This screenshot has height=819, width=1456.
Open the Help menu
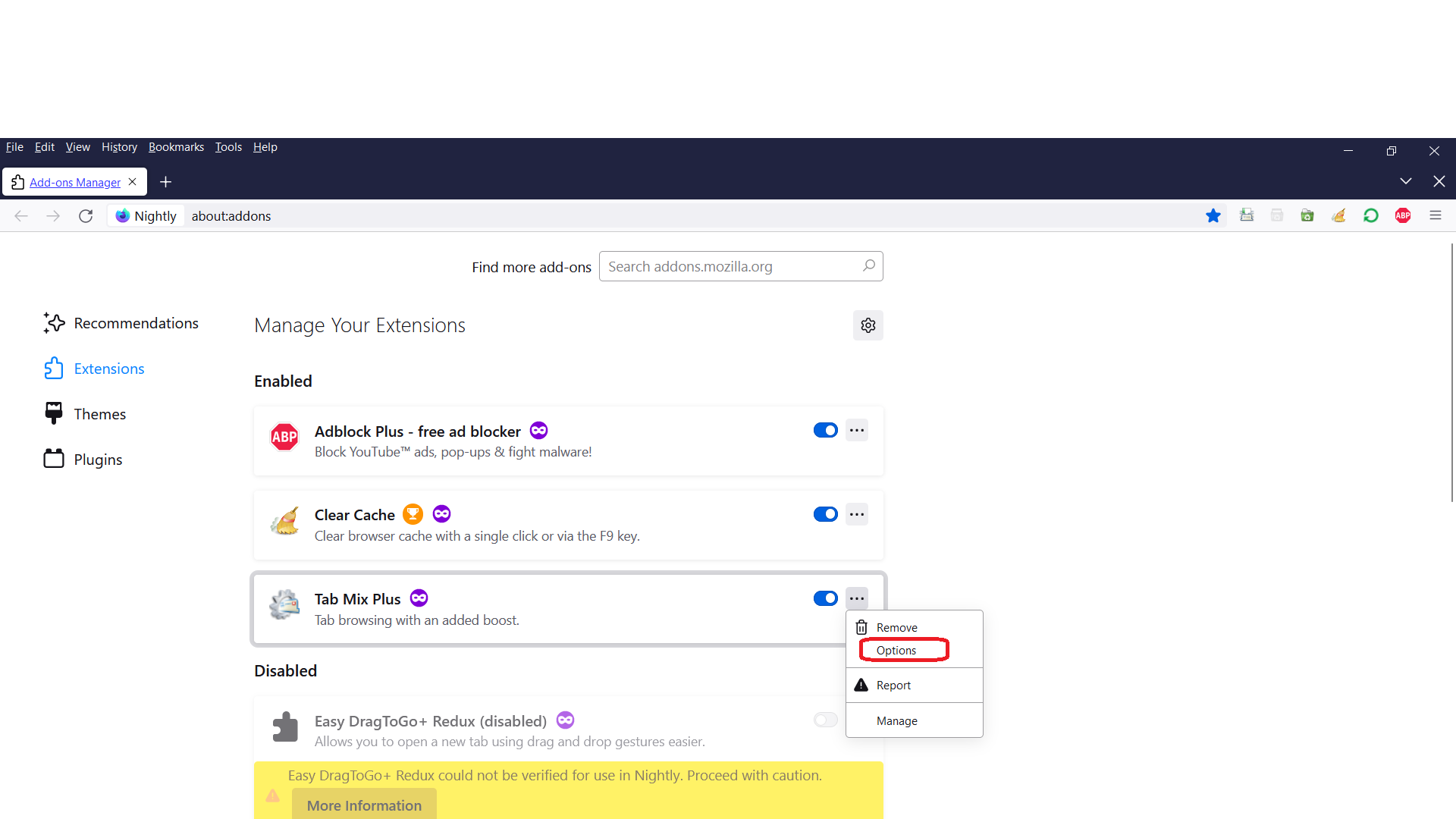tap(265, 147)
